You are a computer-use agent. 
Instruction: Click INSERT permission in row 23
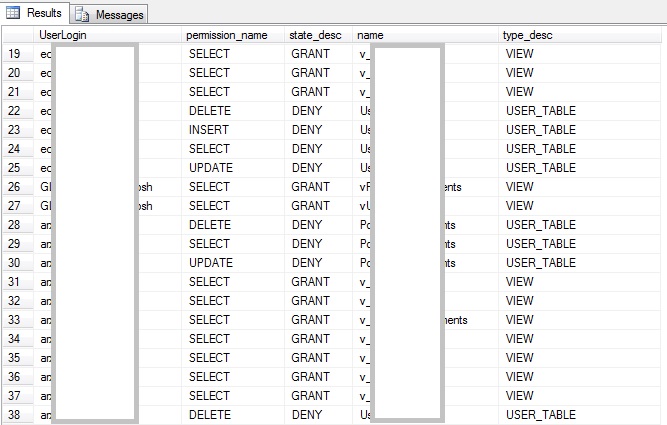tap(208, 130)
